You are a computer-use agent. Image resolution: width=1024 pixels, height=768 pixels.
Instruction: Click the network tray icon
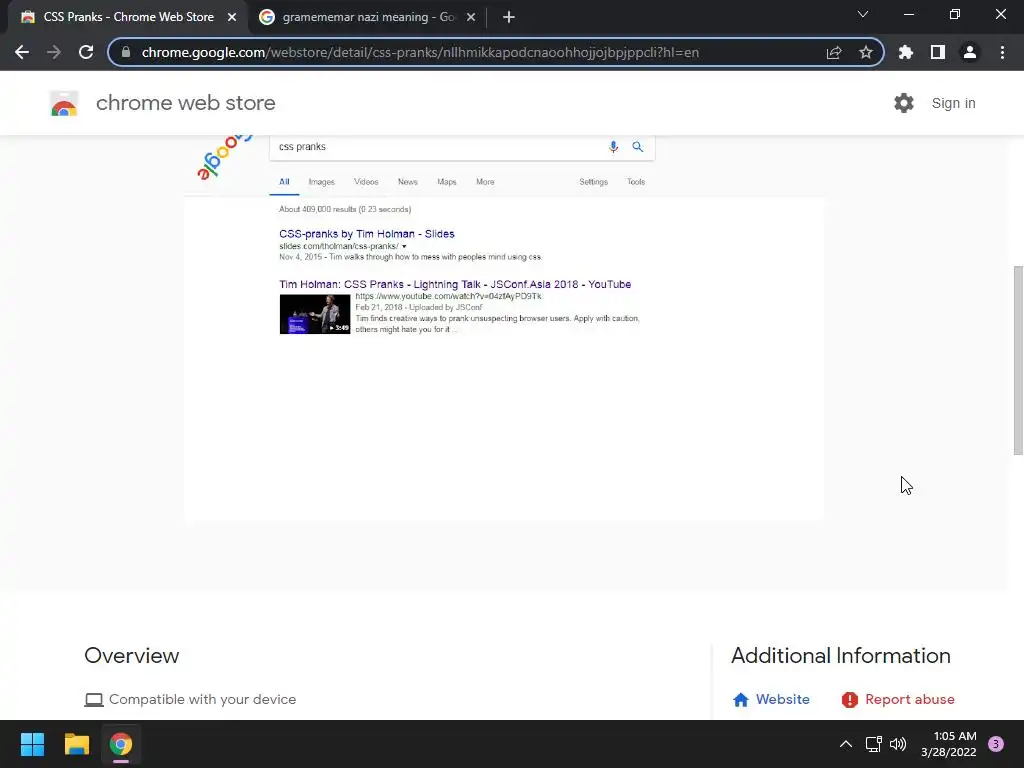pos(873,744)
